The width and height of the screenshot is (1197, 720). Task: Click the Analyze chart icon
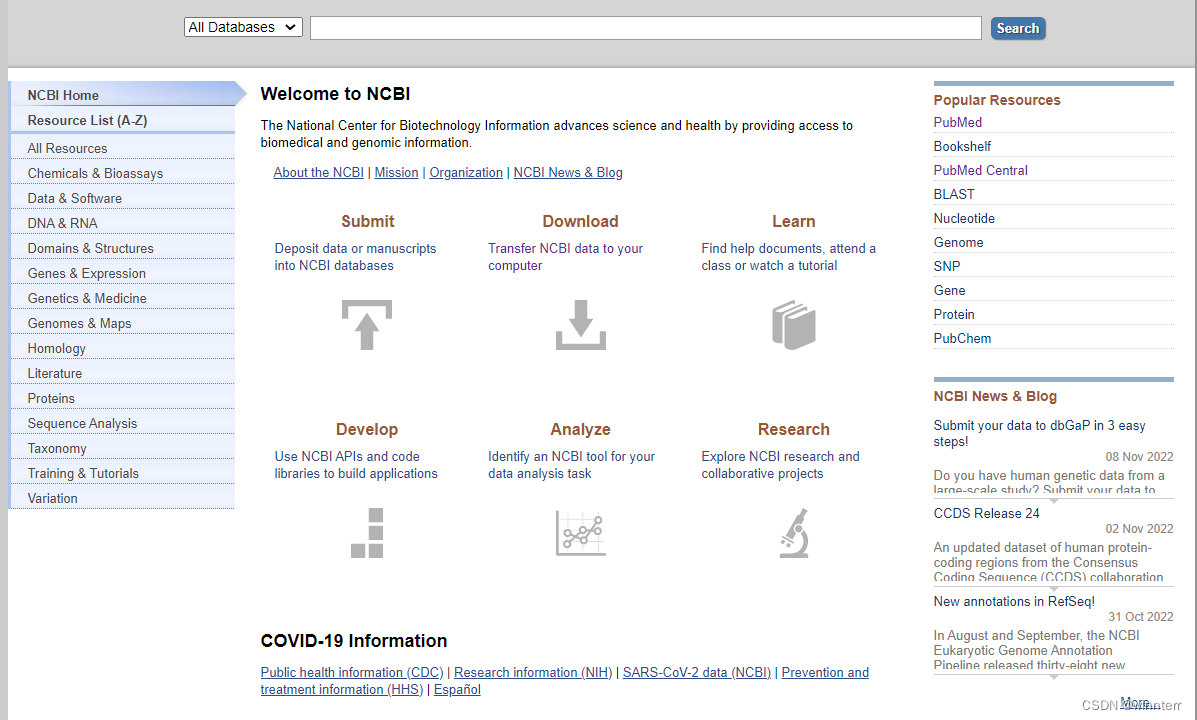point(580,533)
